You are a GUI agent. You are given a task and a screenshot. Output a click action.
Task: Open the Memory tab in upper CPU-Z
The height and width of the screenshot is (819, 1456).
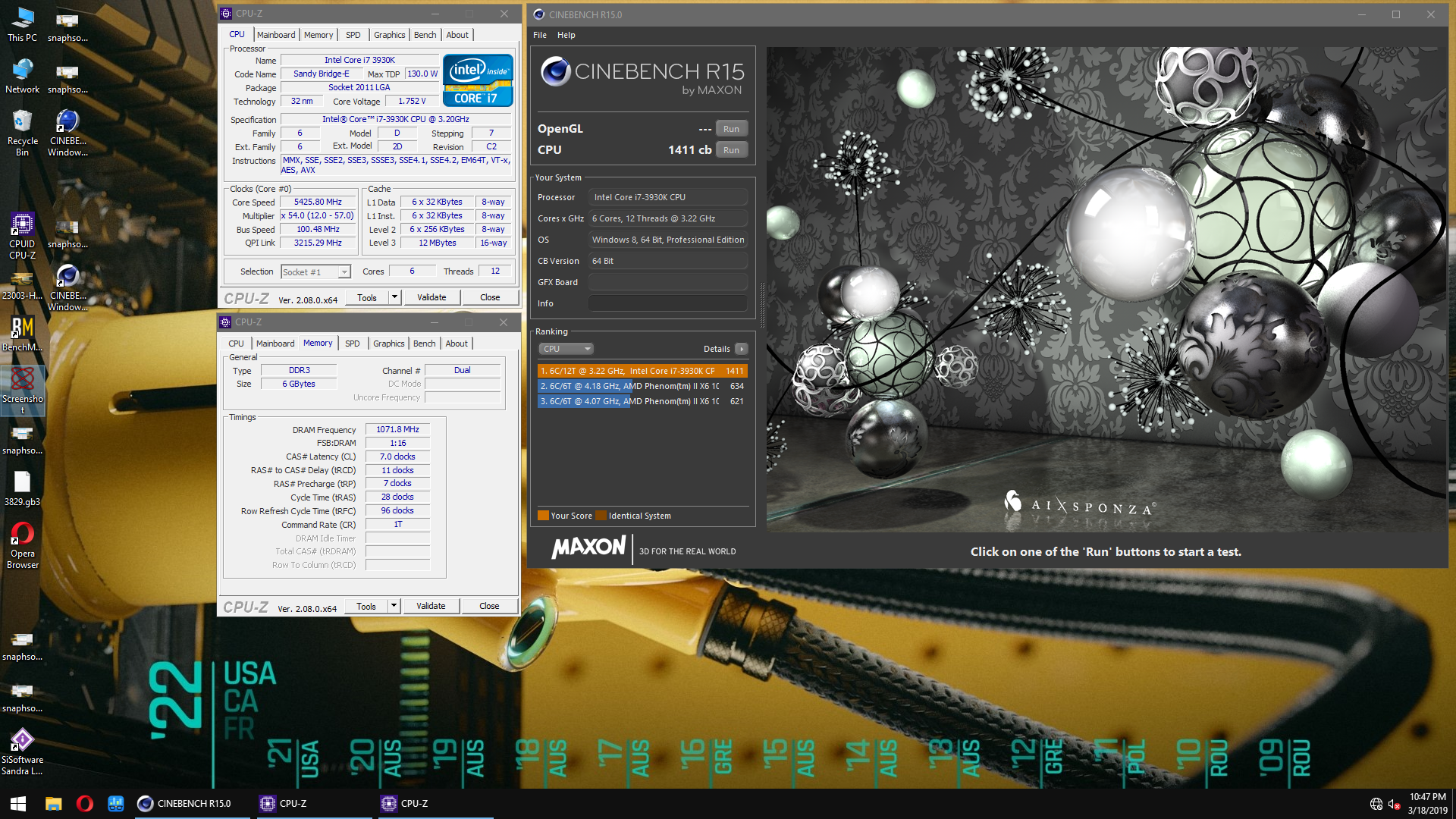(318, 35)
